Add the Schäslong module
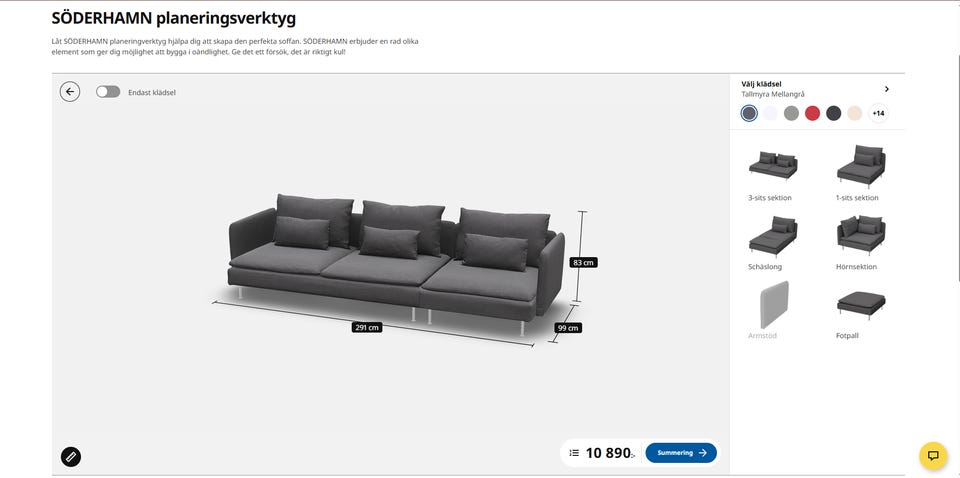 773,242
